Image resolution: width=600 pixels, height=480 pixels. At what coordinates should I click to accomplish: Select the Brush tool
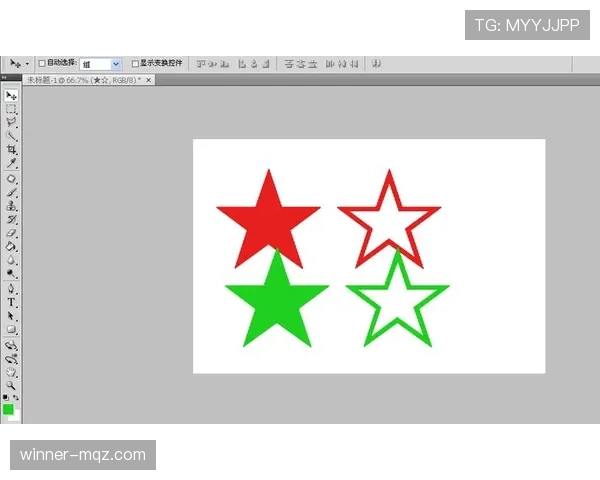click(11, 192)
